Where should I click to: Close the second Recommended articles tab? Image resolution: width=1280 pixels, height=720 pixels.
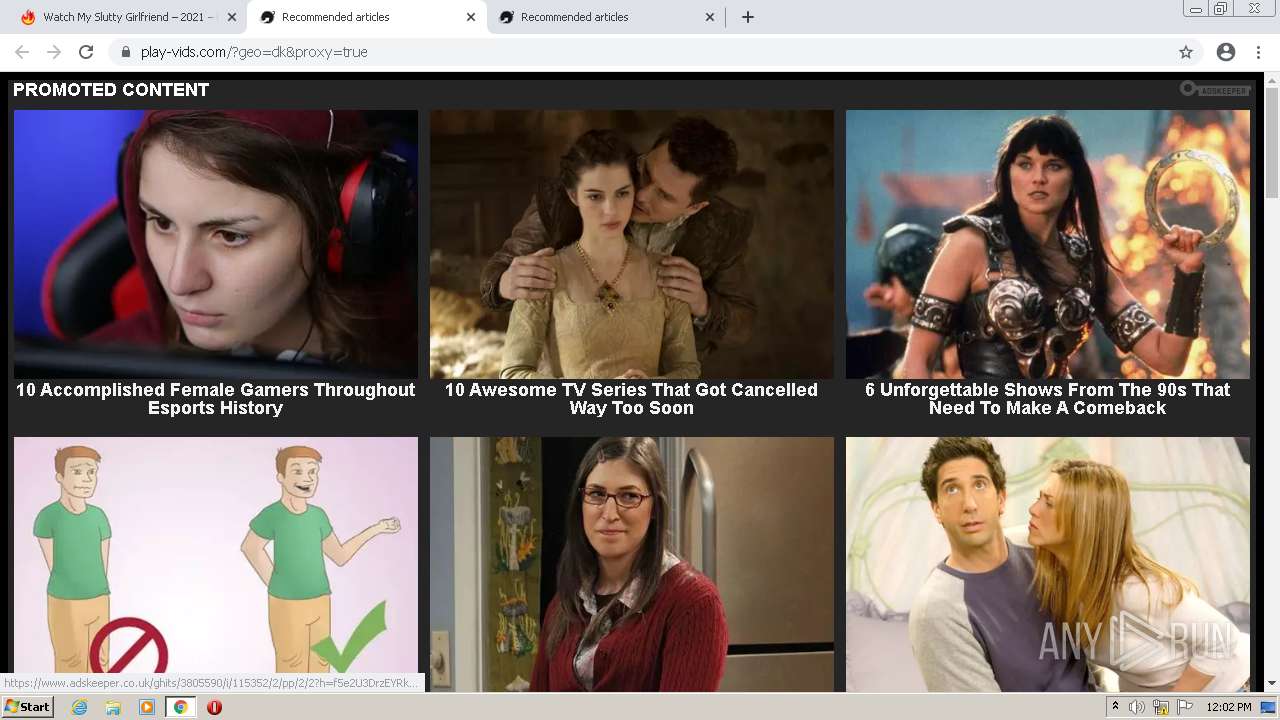[710, 17]
